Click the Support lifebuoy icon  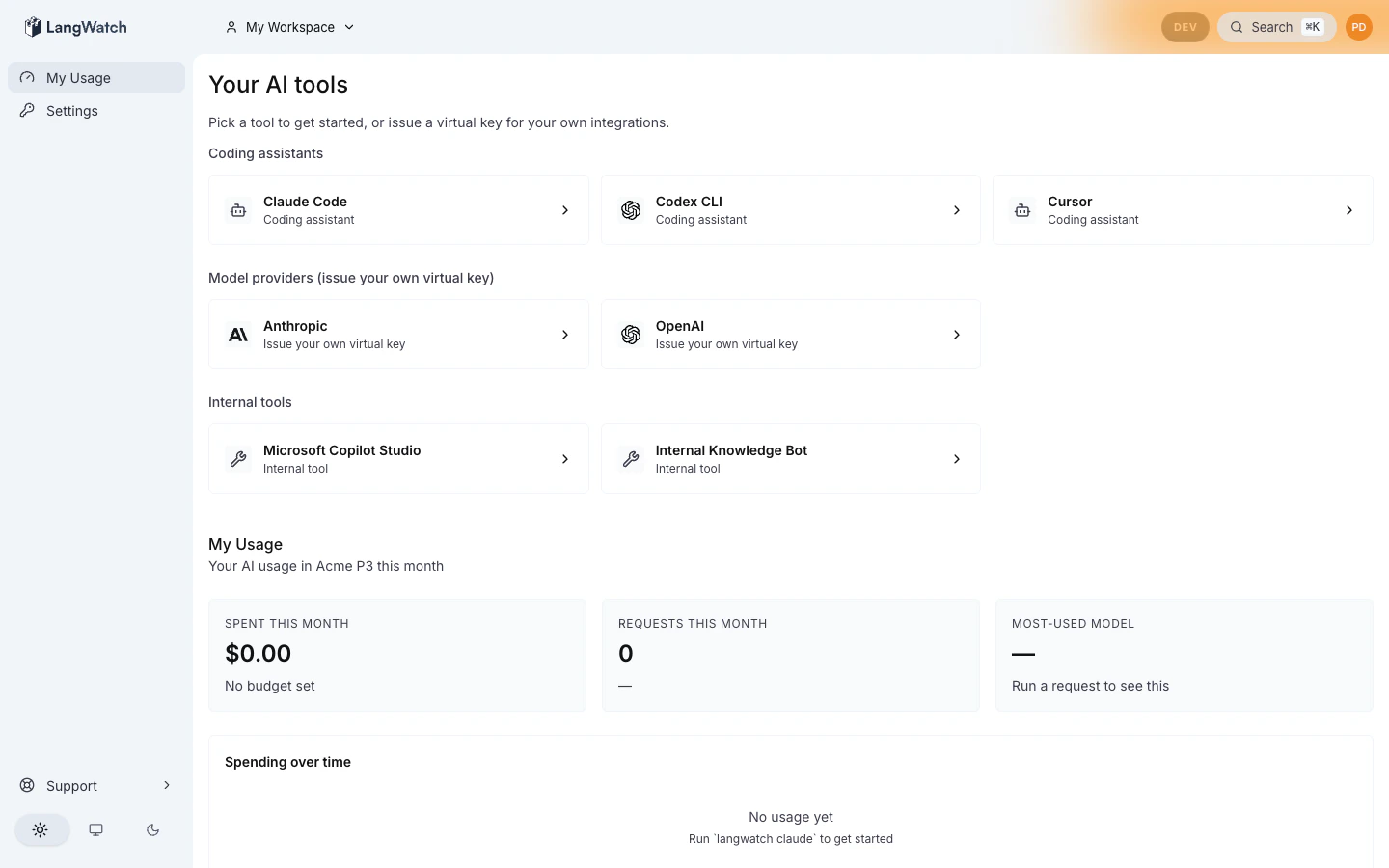pyautogui.click(x=27, y=785)
